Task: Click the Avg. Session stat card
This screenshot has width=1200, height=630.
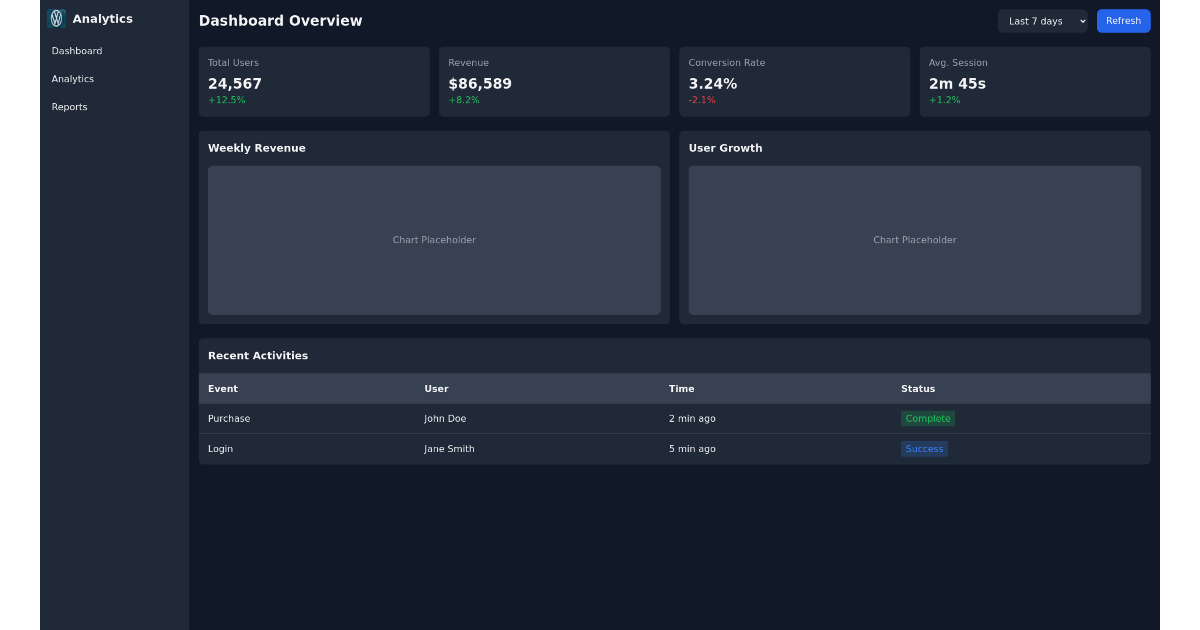Action: 1034,81
